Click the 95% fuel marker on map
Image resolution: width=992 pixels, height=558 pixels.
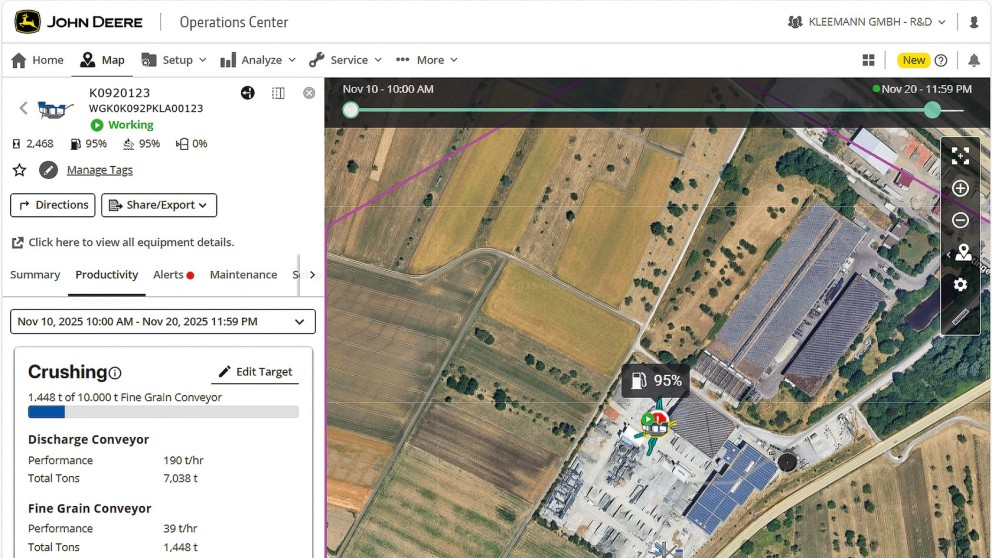pos(655,381)
